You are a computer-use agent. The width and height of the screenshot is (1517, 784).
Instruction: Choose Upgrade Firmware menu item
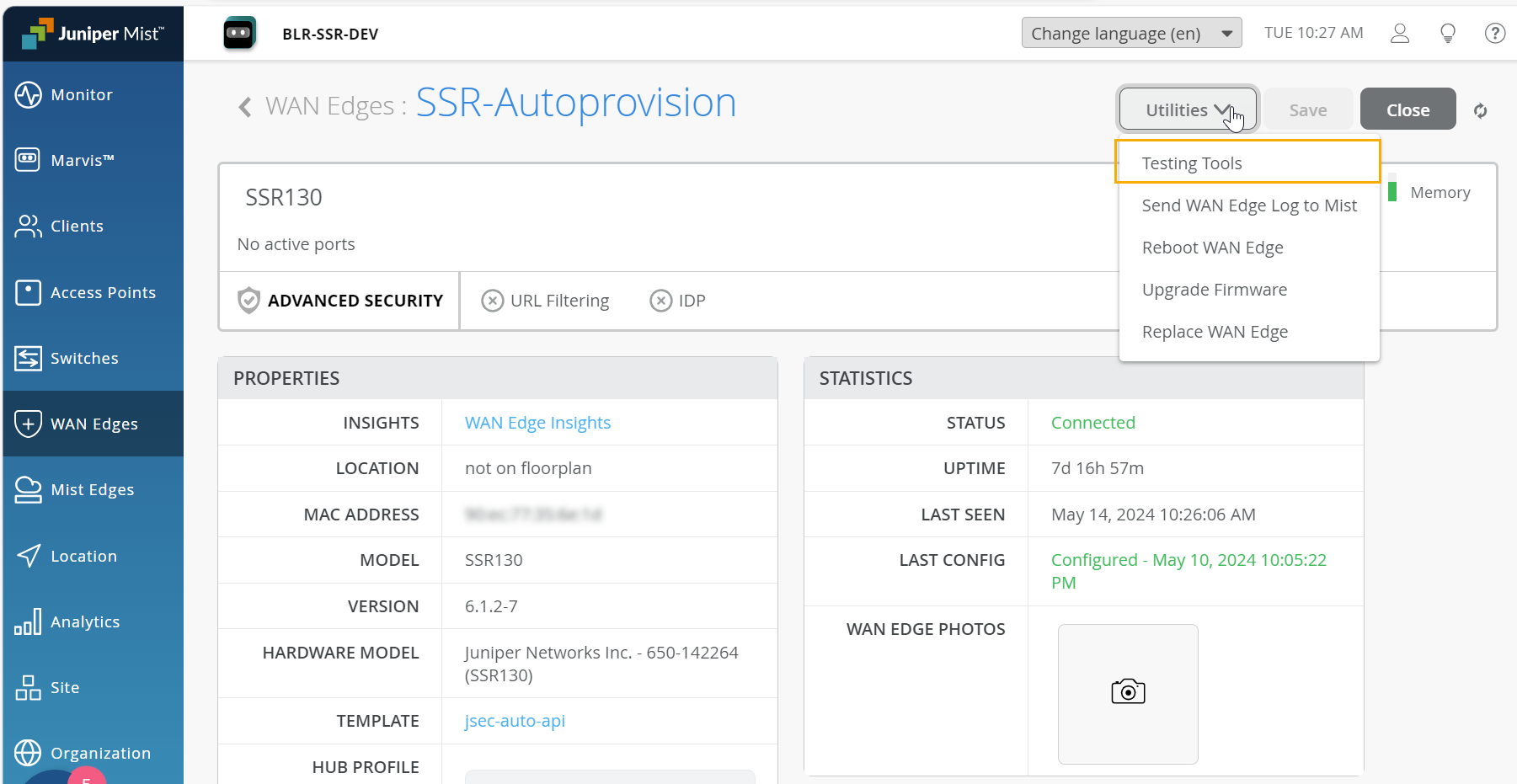1248,290
